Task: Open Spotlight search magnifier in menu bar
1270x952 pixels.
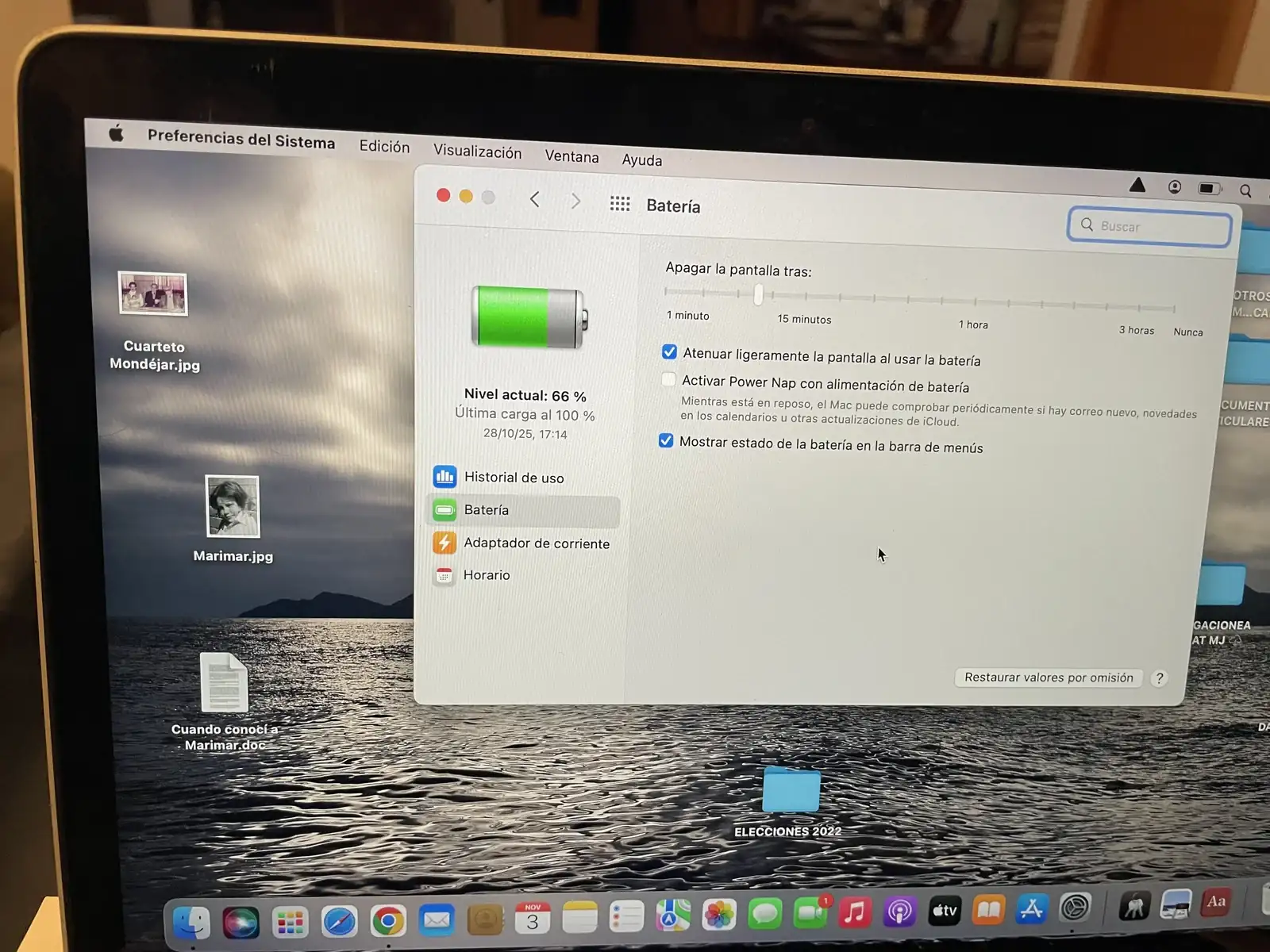Action: (1245, 190)
